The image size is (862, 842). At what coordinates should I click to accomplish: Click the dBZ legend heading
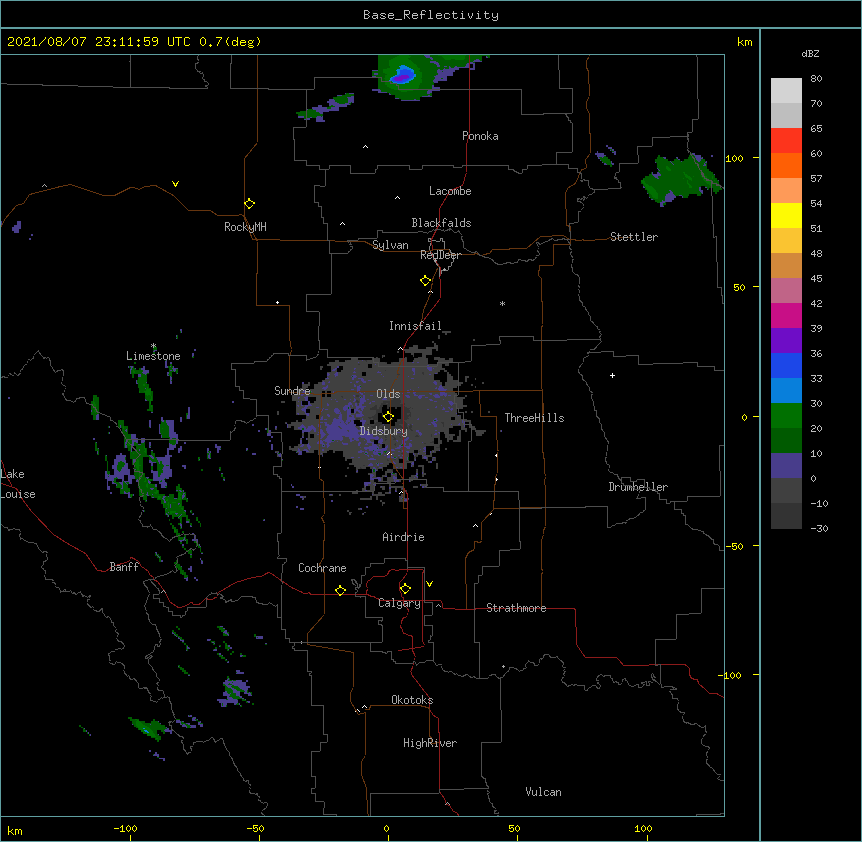(x=810, y=53)
